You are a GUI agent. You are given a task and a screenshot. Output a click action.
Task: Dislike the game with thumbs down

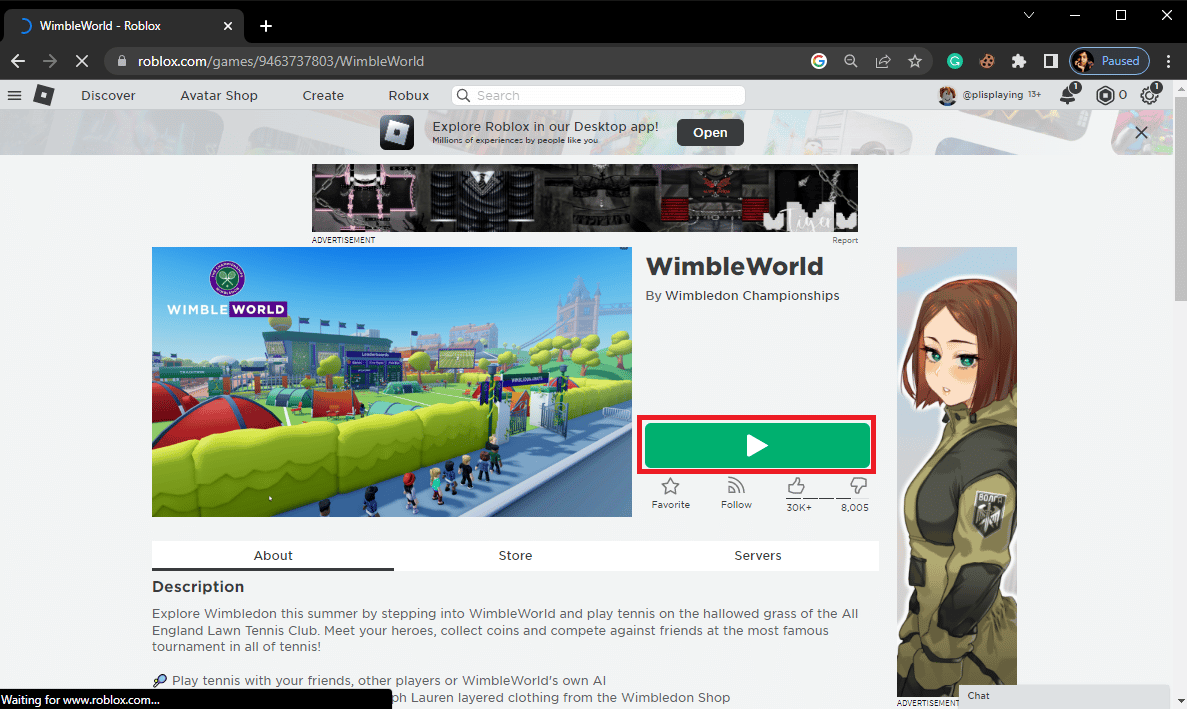pos(857,486)
